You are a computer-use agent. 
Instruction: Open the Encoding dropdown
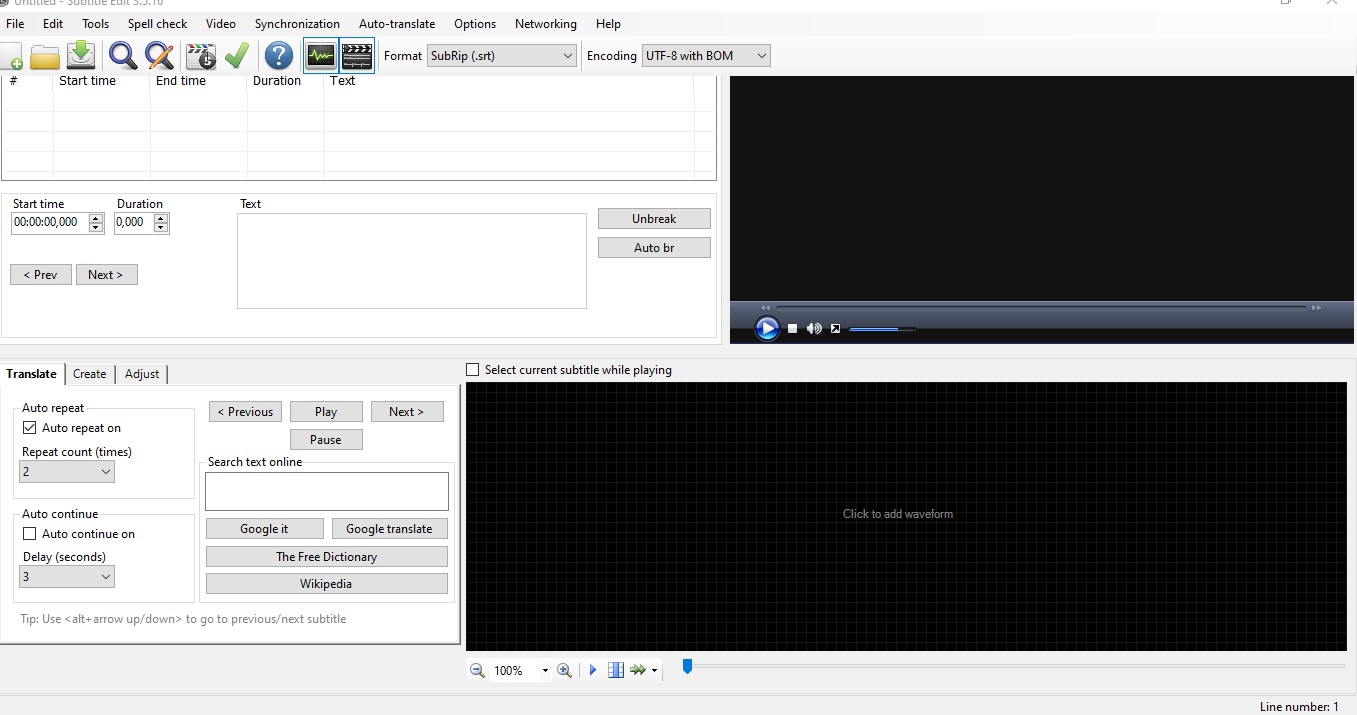pyautogui.click(x=762, y=56)
